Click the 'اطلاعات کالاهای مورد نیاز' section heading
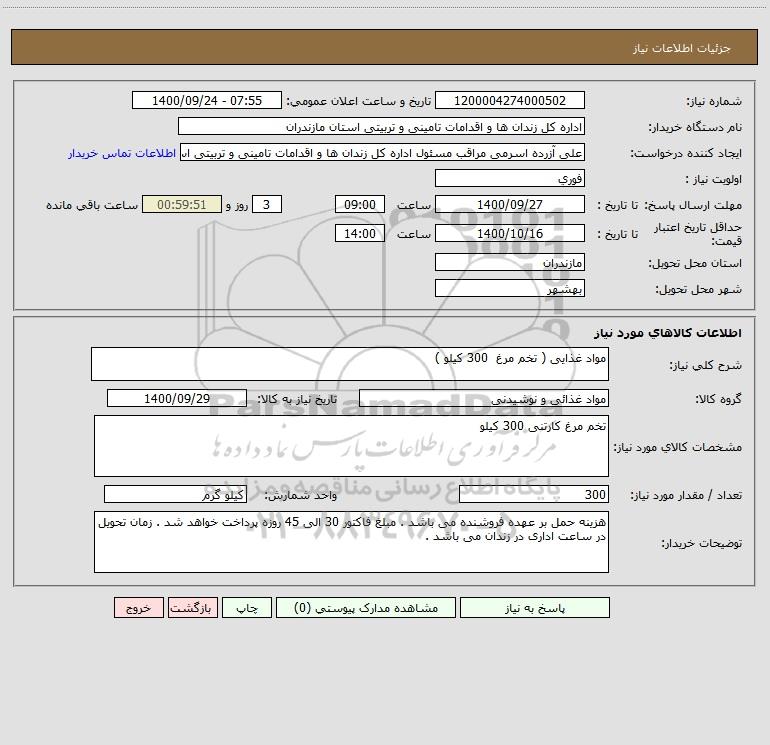Viewport: 770px width, 745px height. (x=668, y=333)
